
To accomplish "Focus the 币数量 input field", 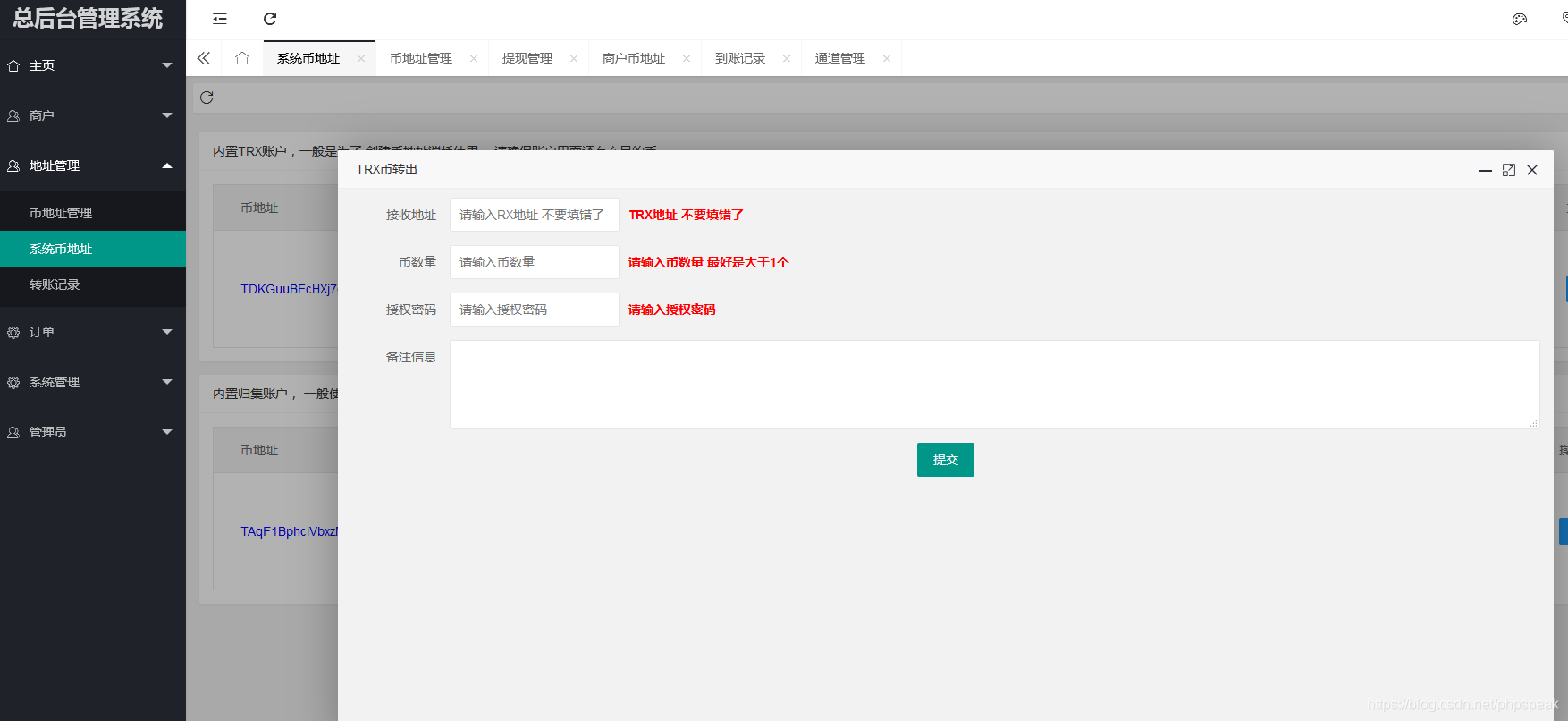I will [535, 262].
